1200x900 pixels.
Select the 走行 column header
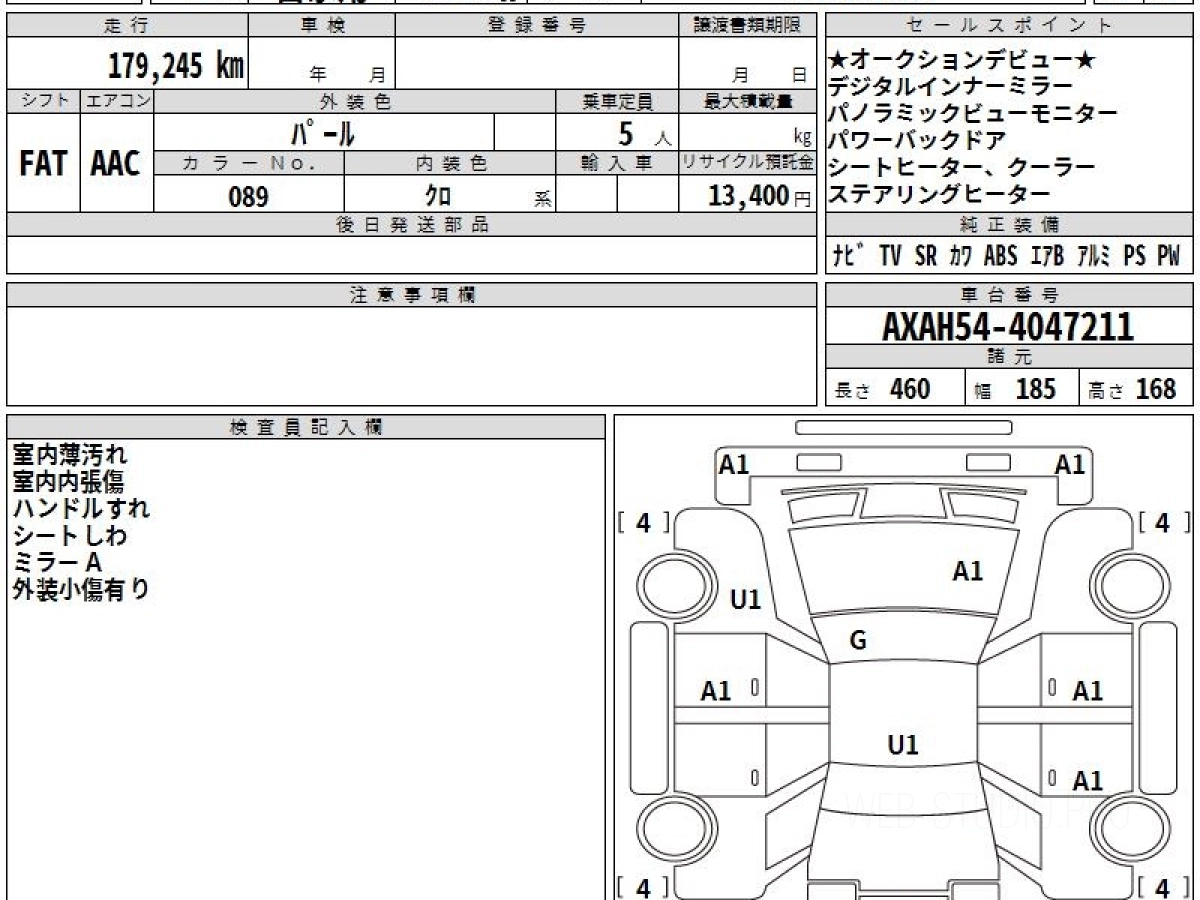coord(126,26)
